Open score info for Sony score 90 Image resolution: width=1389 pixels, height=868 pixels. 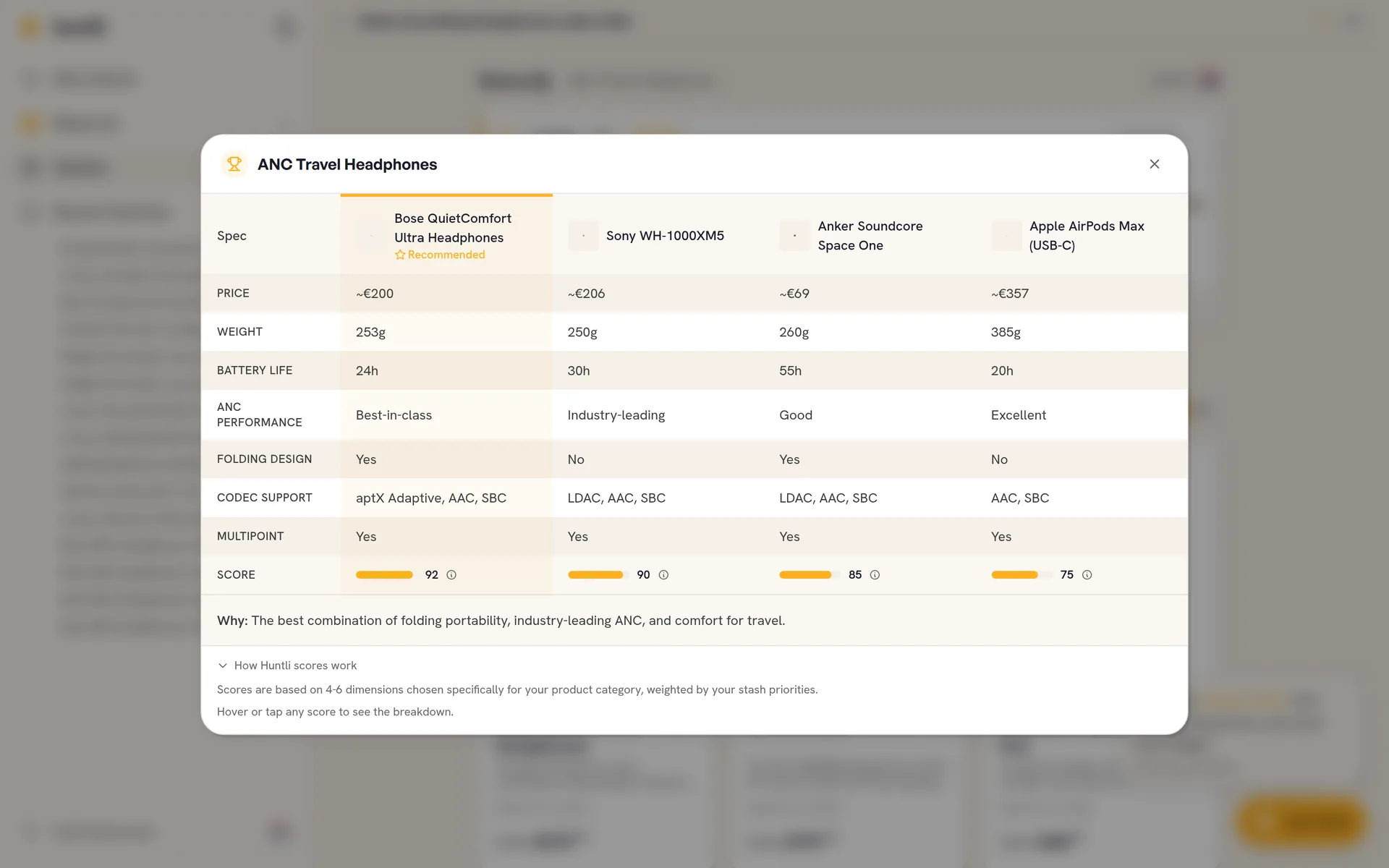663,575
